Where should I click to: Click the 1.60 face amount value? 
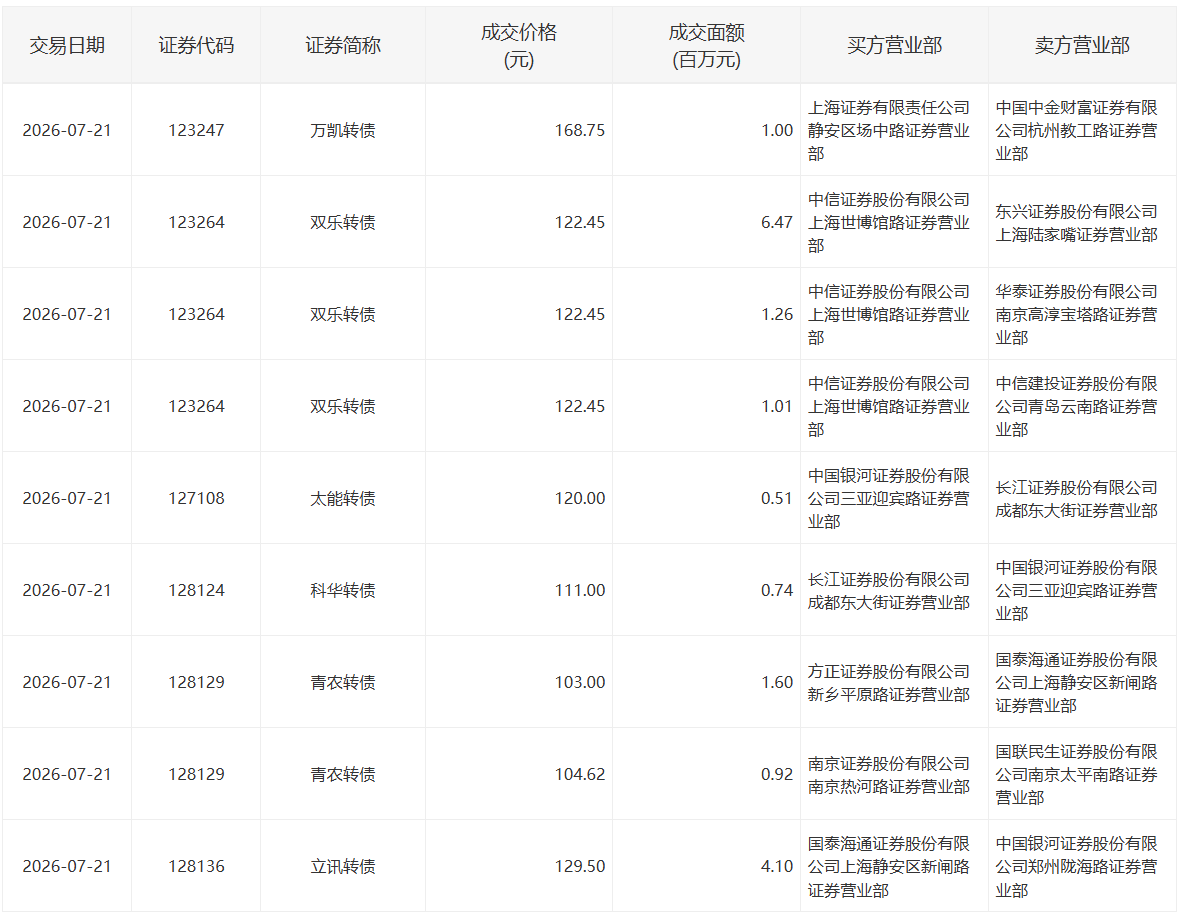[777, 682]
